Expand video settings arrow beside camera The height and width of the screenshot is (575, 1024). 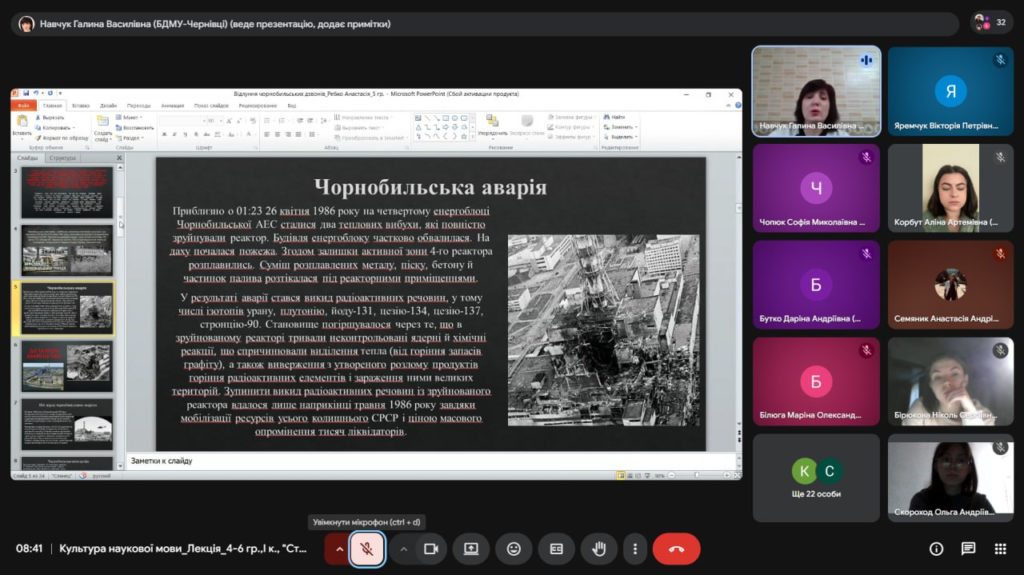[404, 549]
